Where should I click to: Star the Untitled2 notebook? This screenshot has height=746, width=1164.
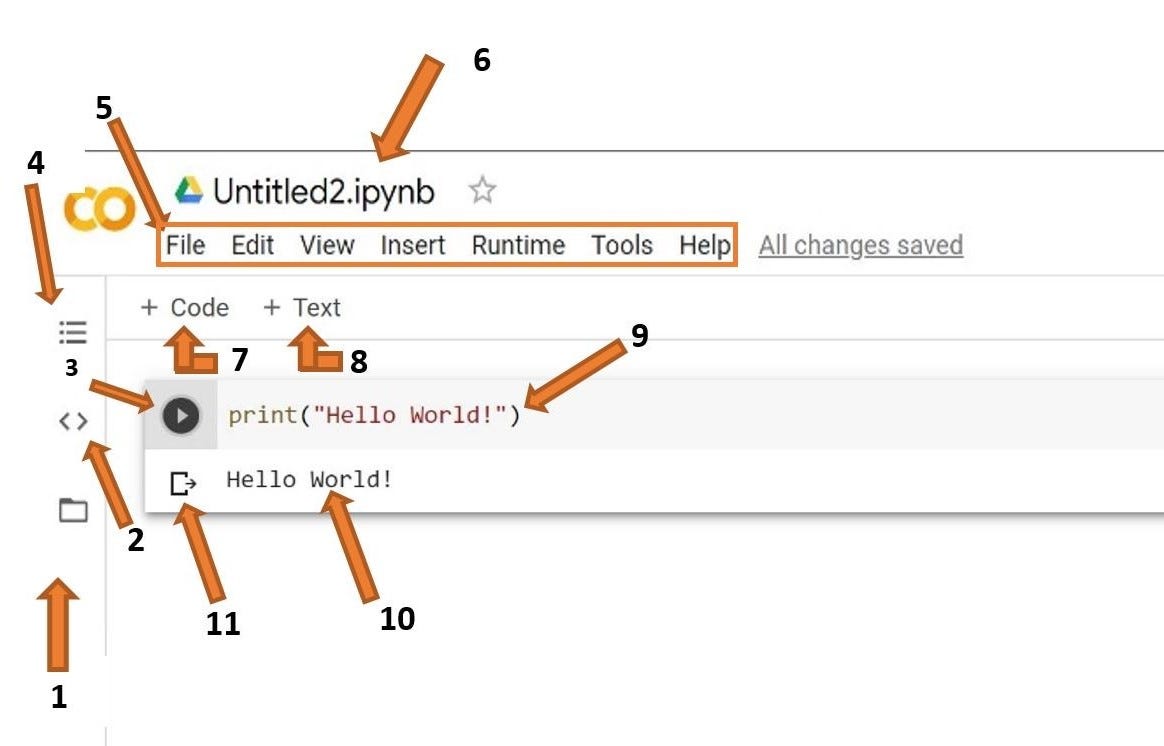coord(483,190)
